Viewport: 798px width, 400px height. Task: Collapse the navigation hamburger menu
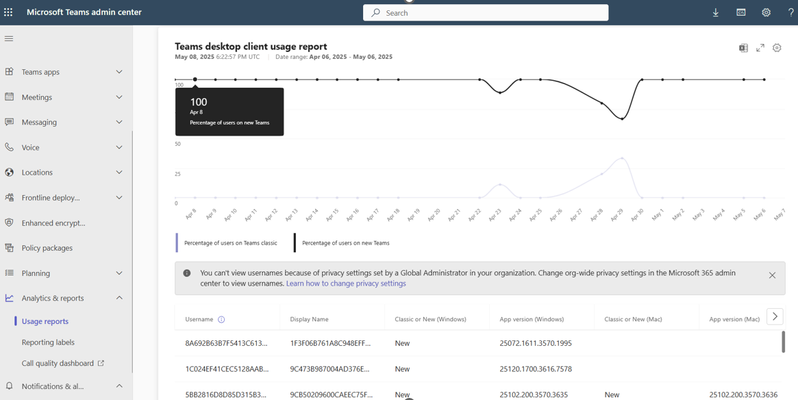(x=9, y=39)
